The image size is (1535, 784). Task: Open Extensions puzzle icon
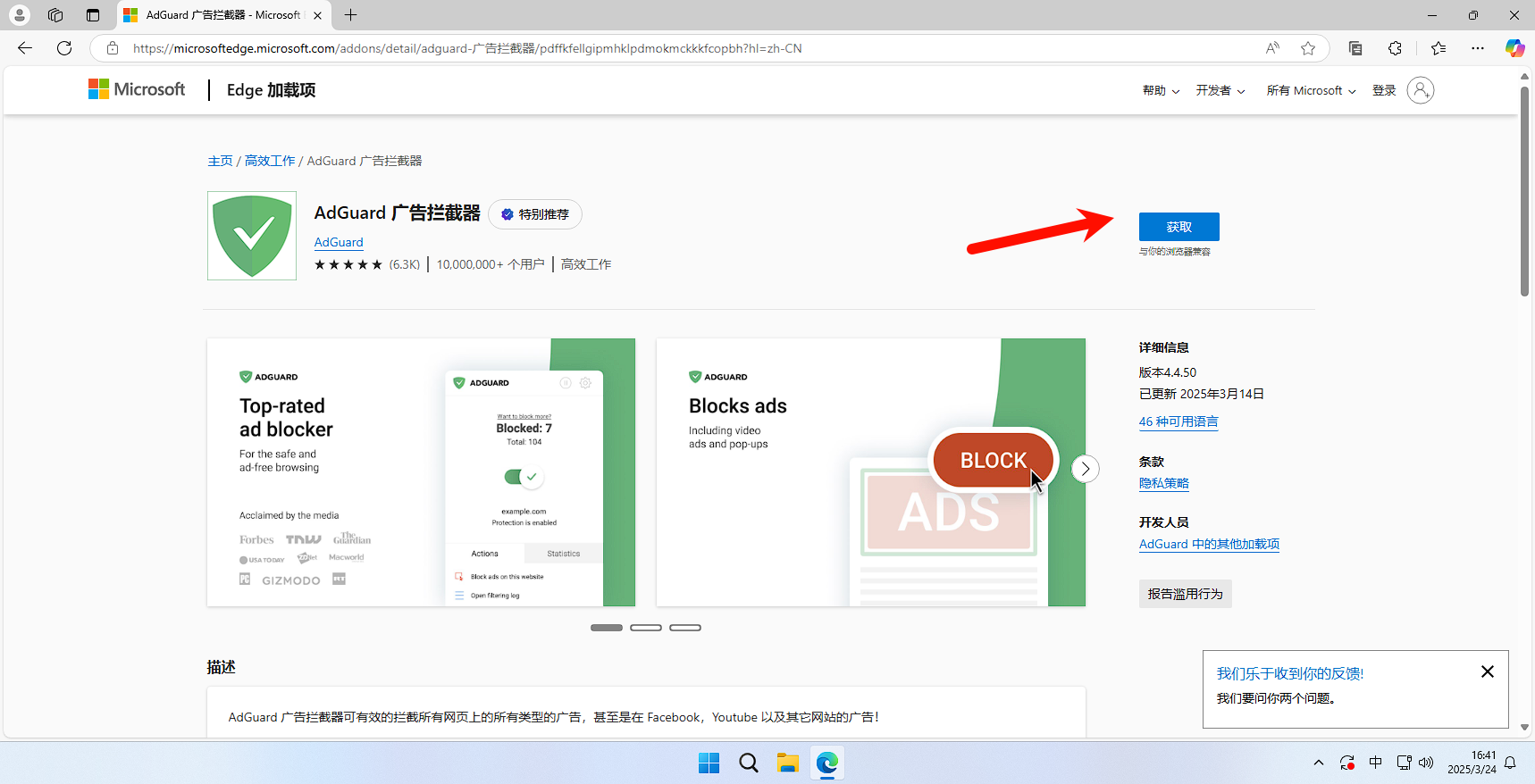pos(1395,48)
